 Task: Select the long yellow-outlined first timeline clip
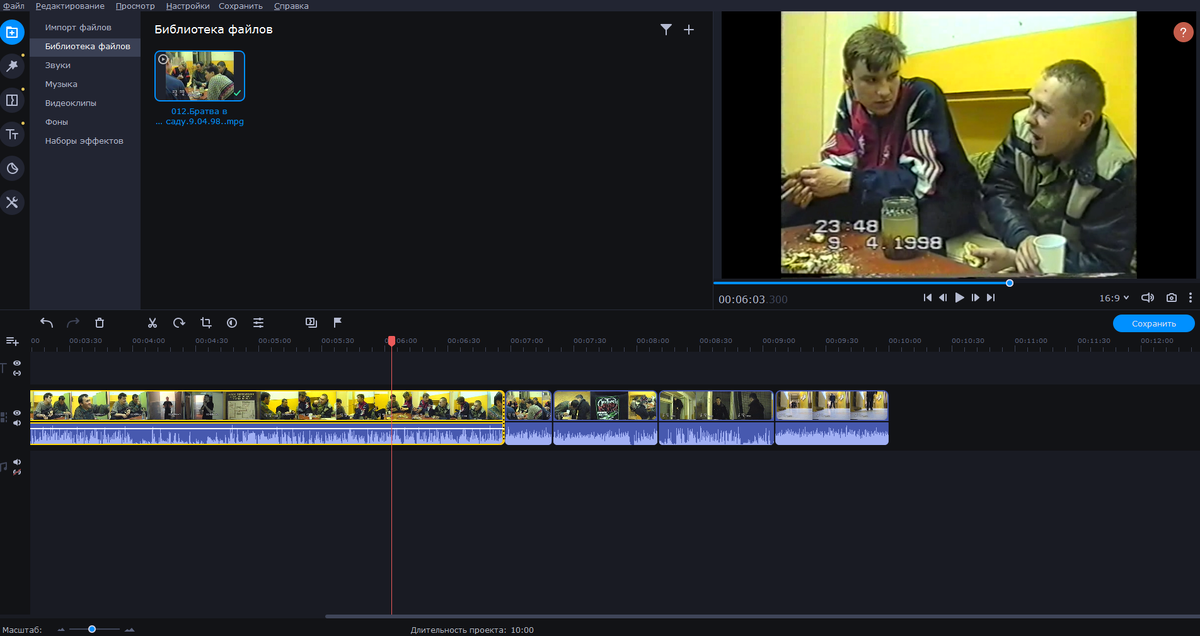tap(267, 417)
